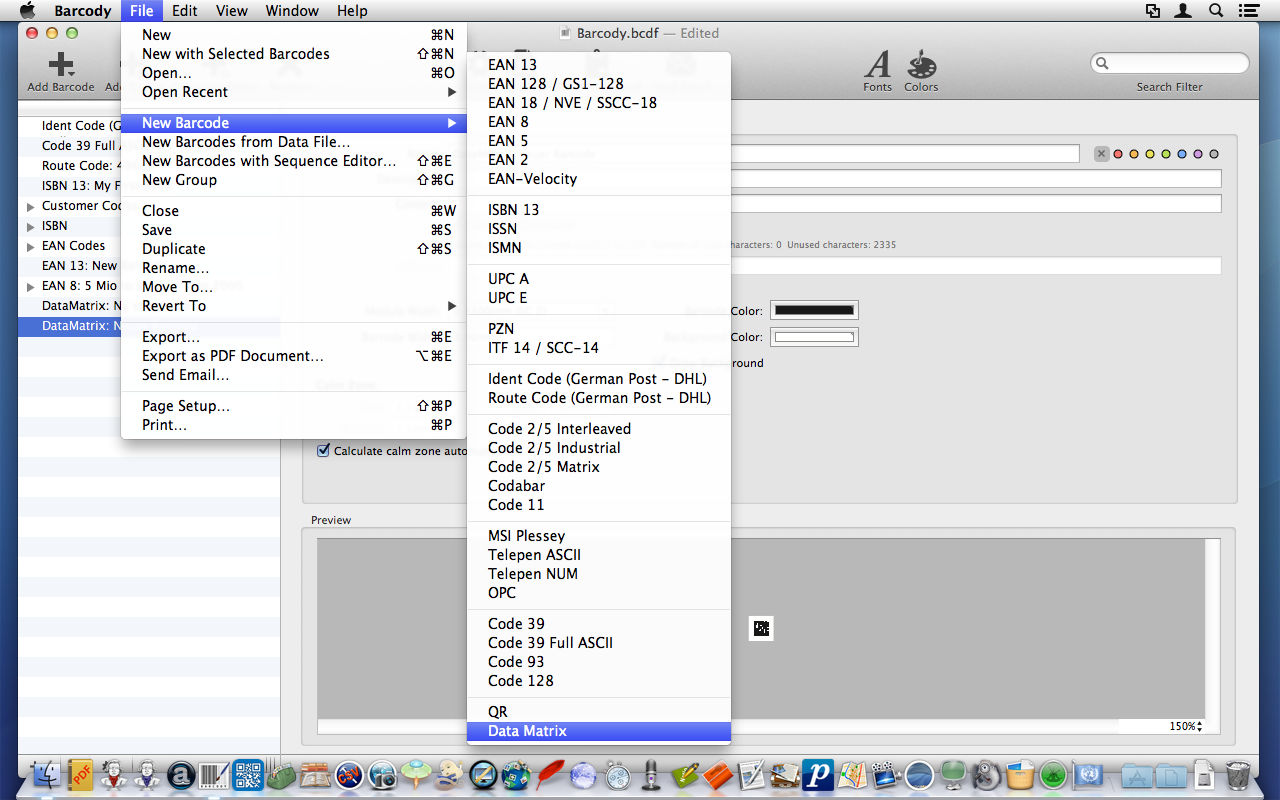The height and width of the screenshot is (800, 1280).
Task: Expand the ISBN group in sidebar
Action: point(31,226)
